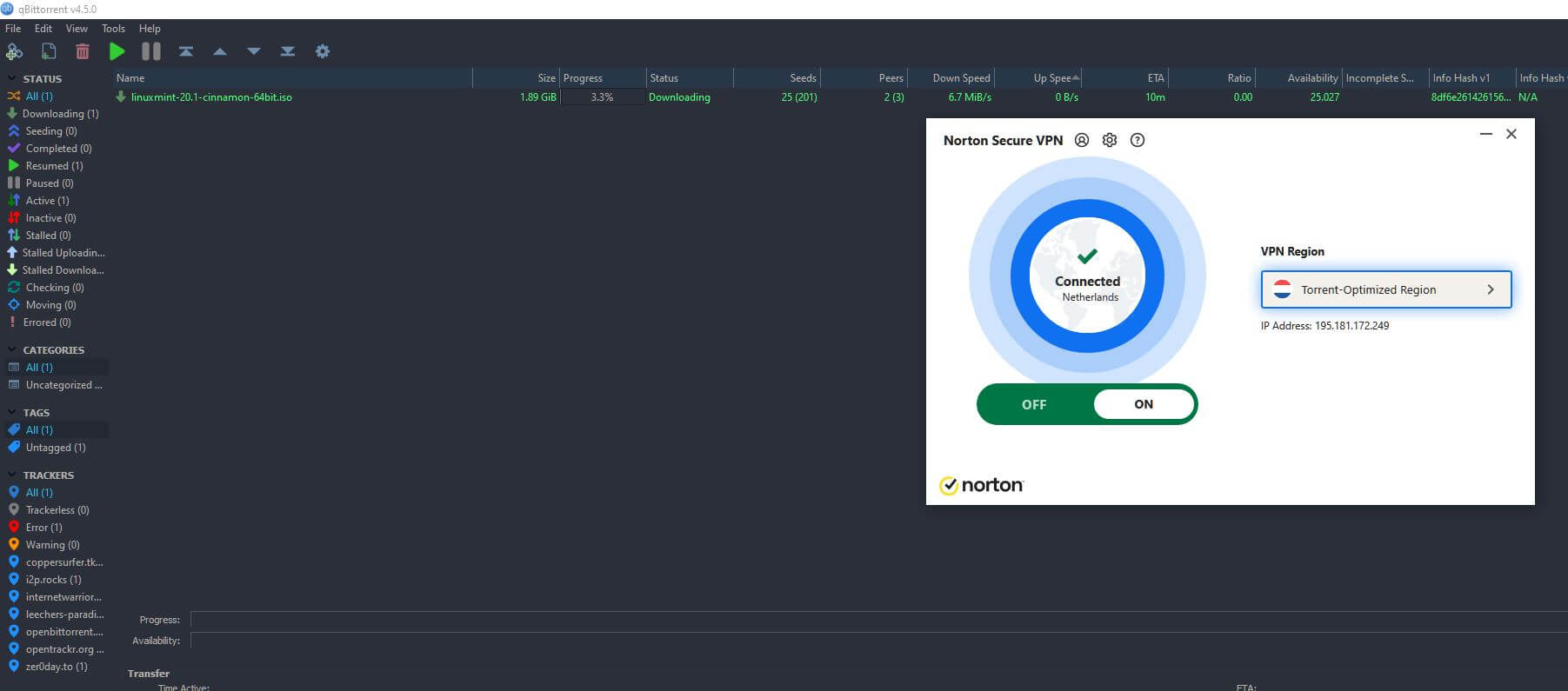
Task: Click the green Resume play toolbar icon
Action: [x=117, y=52]
